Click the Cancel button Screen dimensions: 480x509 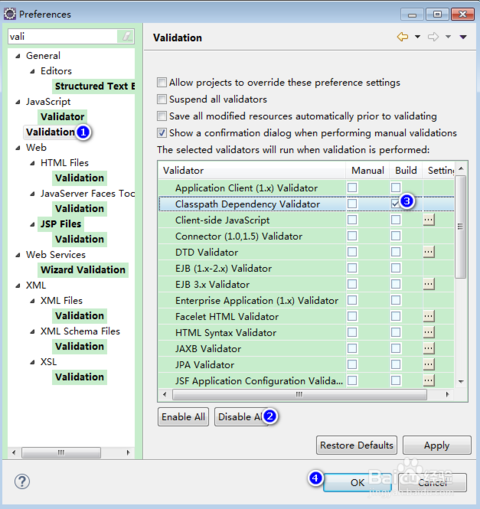pos(432,482)
